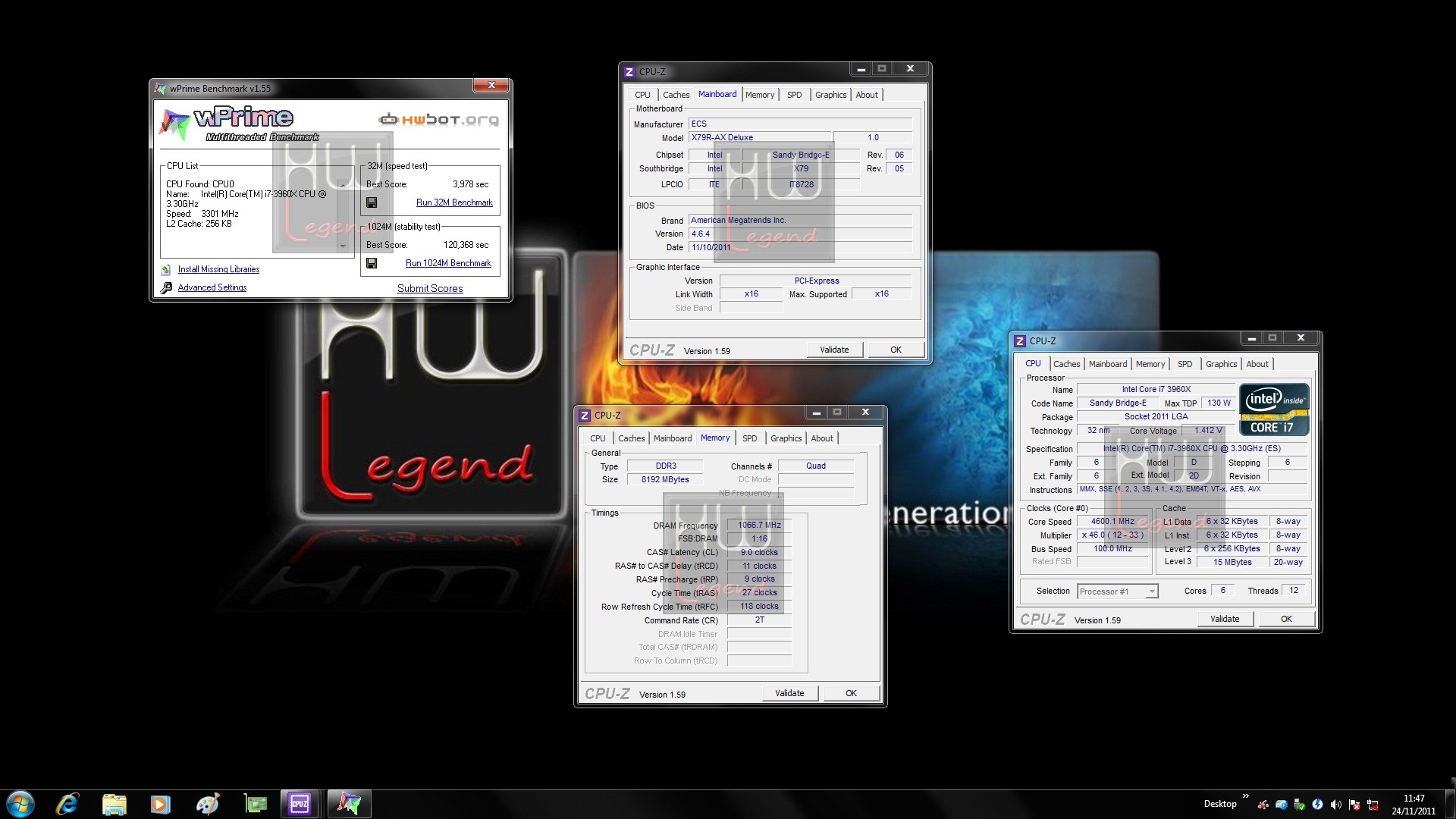Launch Internet Explorer from the taskbar
Viewport: 1456px width, 819px height.
point(68,804)
